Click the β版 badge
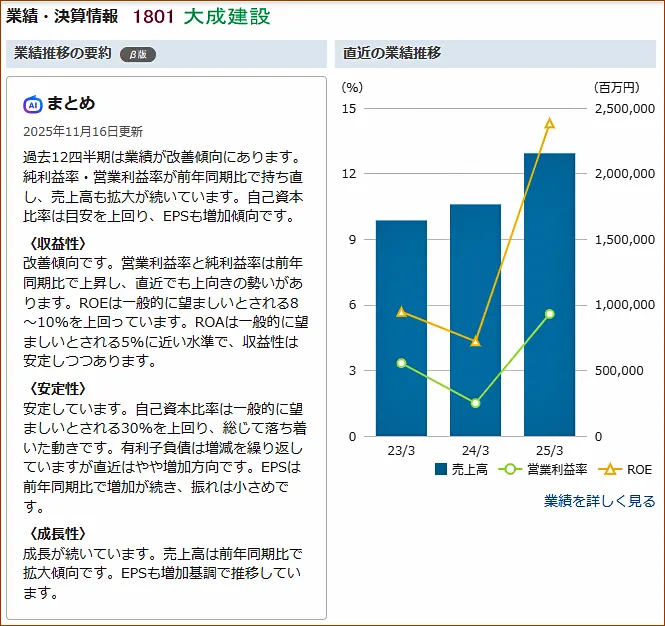 pos(138,55)
